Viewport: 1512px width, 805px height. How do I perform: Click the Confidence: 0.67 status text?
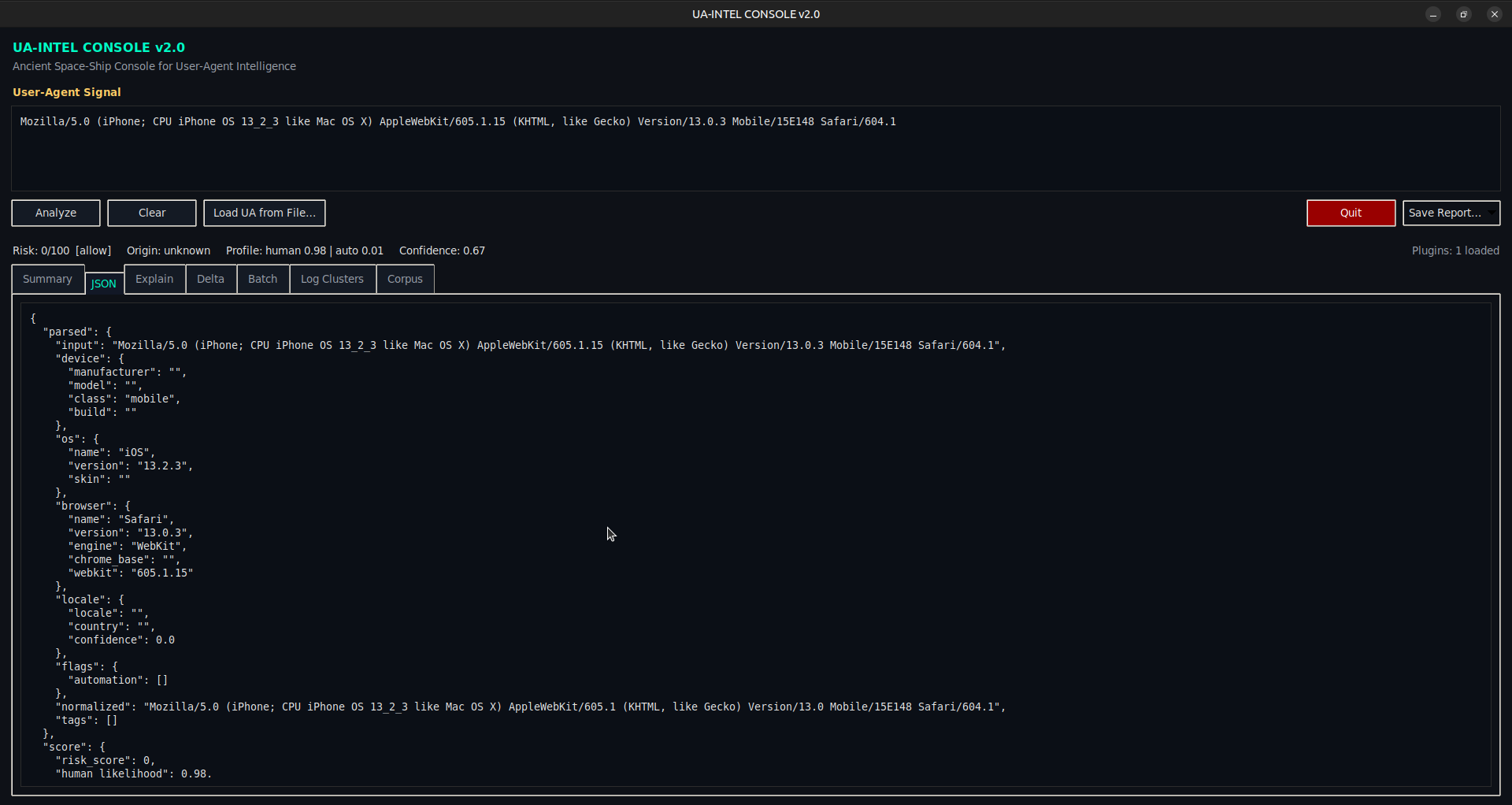[442, 250]
